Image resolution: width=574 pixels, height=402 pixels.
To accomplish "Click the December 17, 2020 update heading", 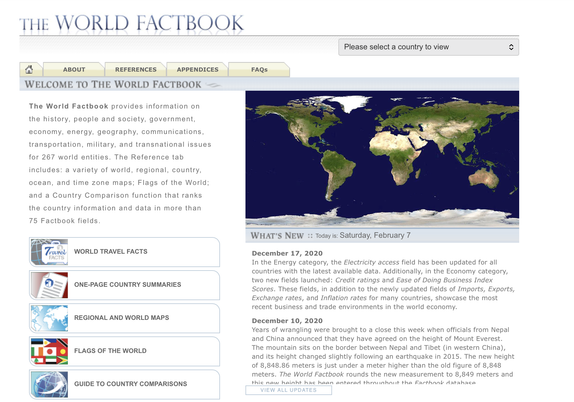I will (x=287, y=253).
